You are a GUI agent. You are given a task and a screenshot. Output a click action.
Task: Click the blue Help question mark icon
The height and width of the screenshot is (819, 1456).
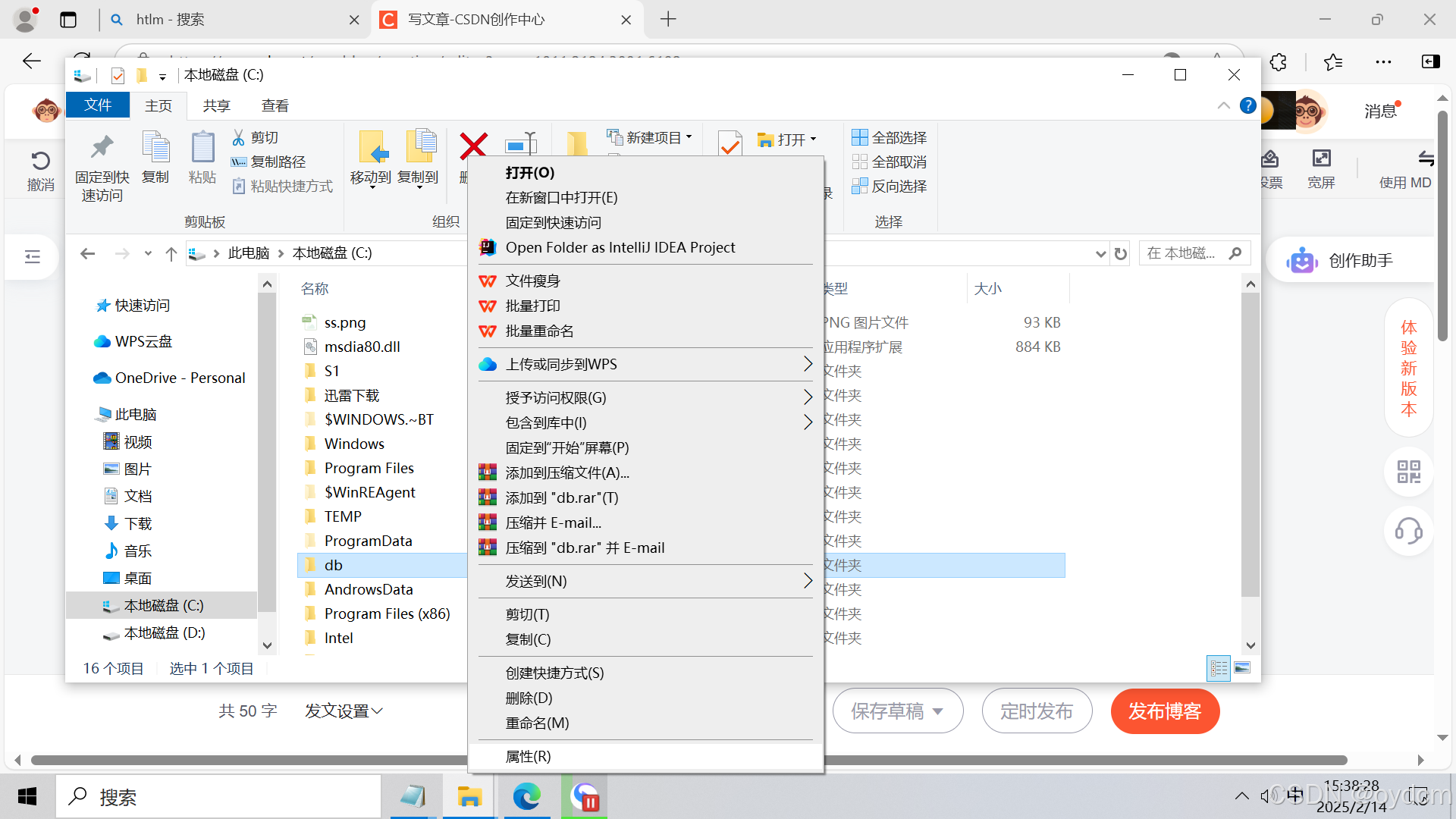[1247, 106]
